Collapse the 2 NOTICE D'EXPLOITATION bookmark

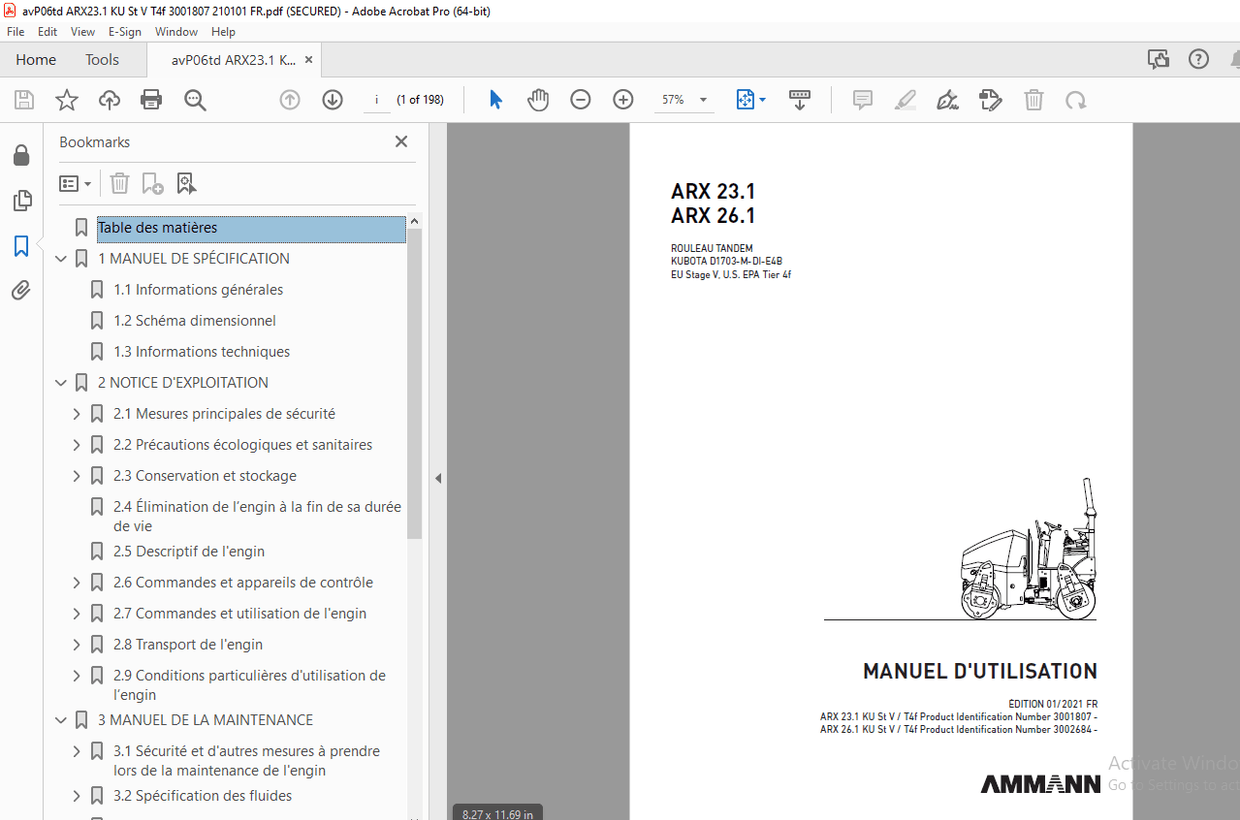pyautogui.click(x=60, y=382)
